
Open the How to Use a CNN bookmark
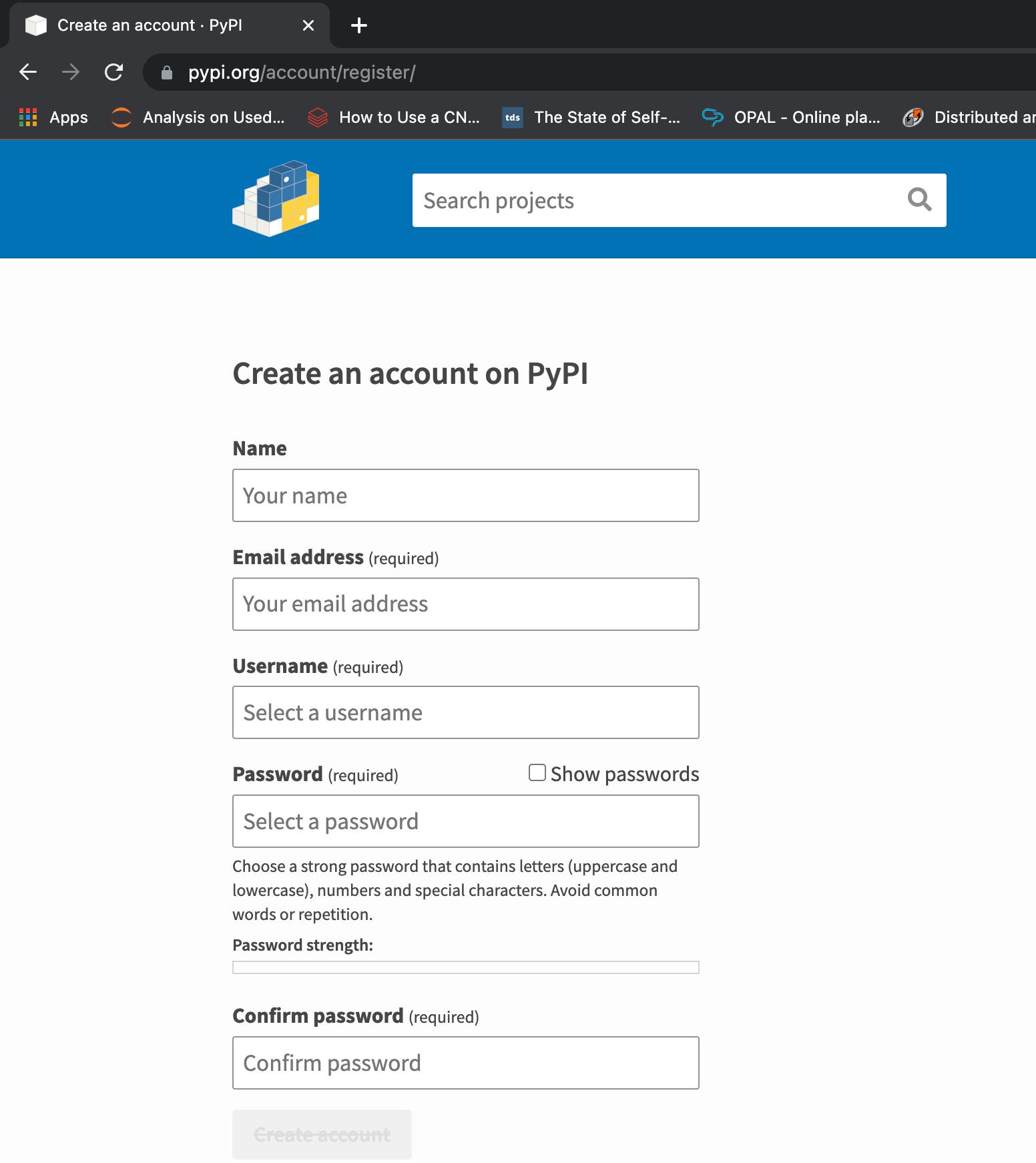[x=394, y=118]
